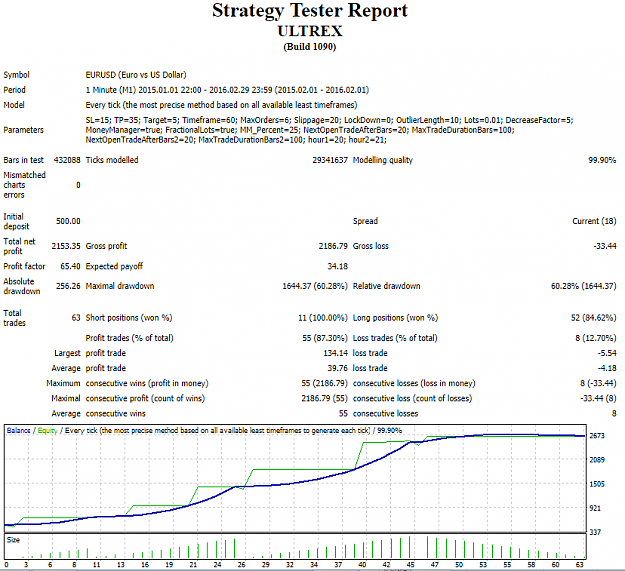
Task: Click consecutive profit value 2186.79 (55)
Action: click(x=324, y=398)
